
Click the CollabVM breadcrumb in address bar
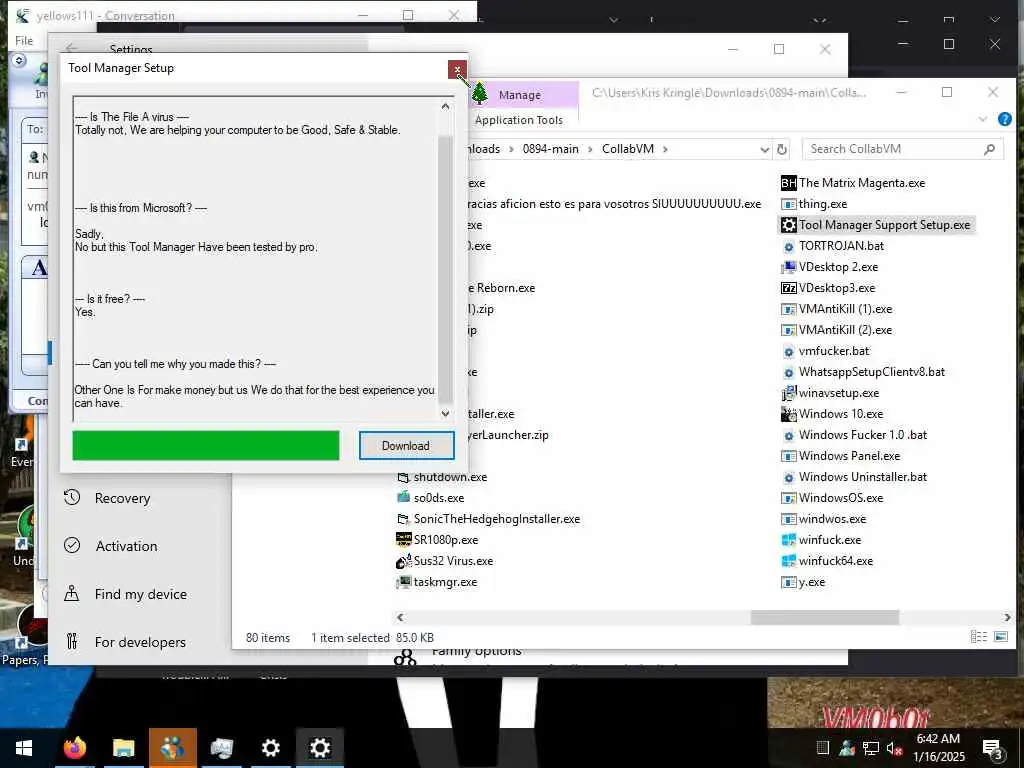628,149
